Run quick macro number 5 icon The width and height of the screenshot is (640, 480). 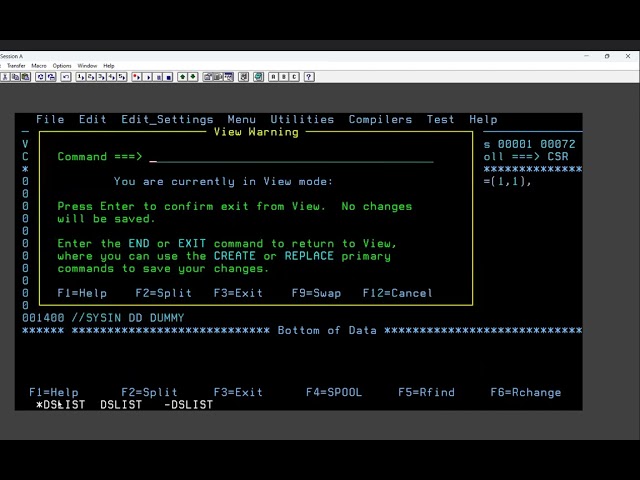tap(122, 77)
